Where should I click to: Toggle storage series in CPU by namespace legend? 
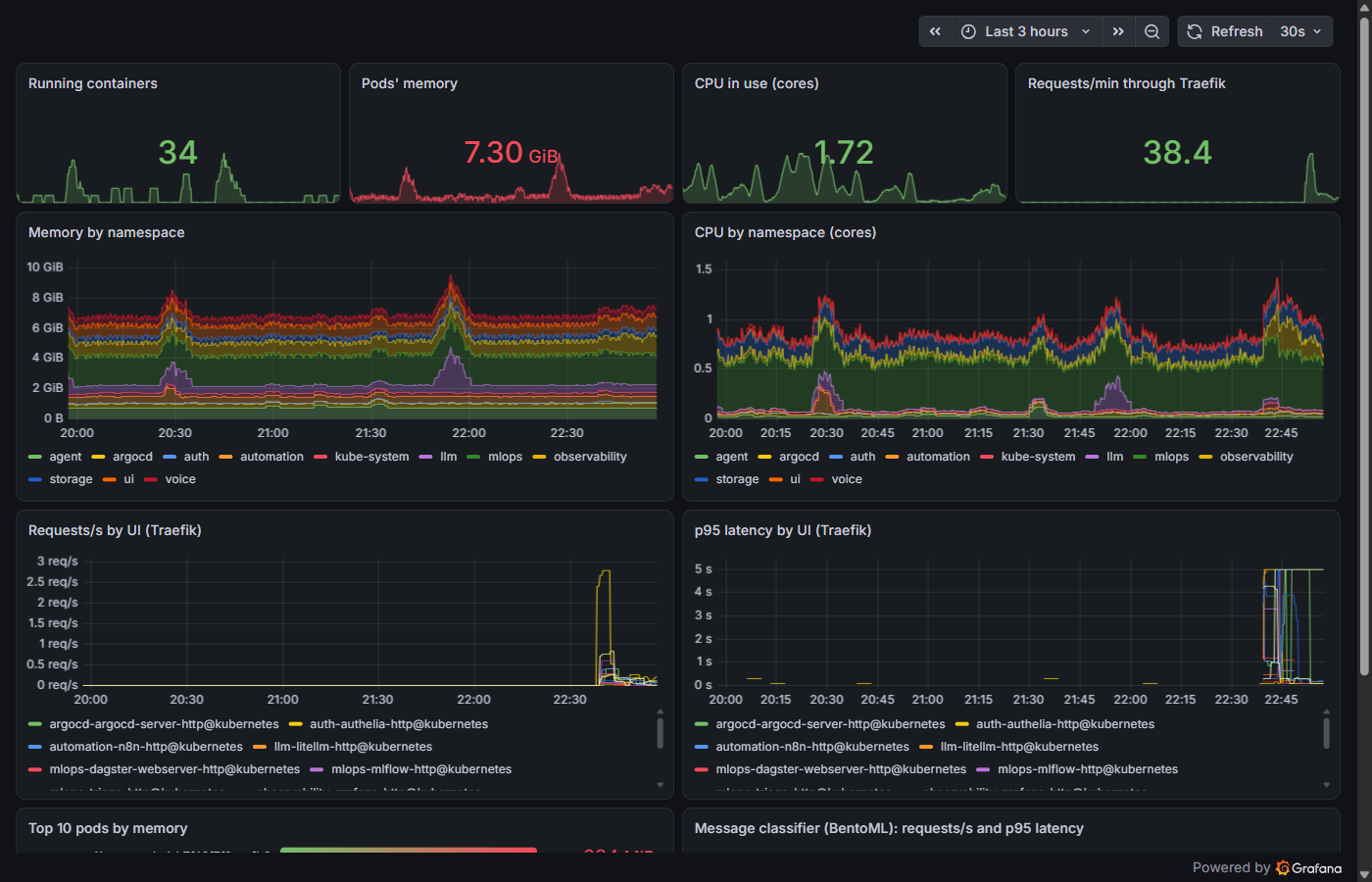tap(737, 479)
